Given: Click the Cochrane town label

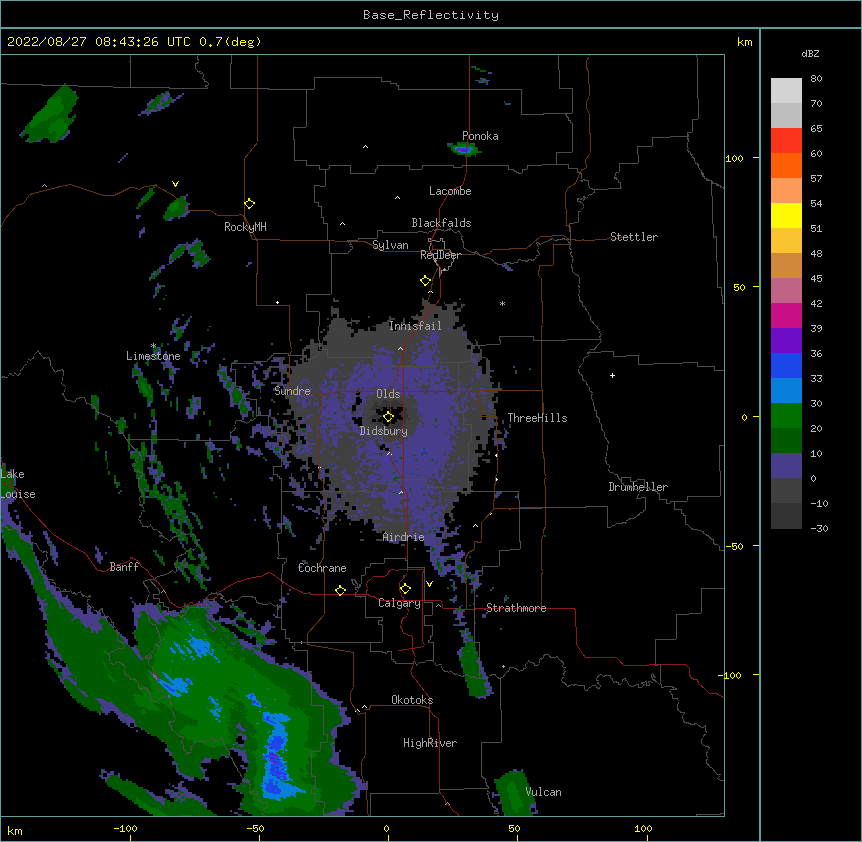Looking at the screenshot, I should 322,568.
